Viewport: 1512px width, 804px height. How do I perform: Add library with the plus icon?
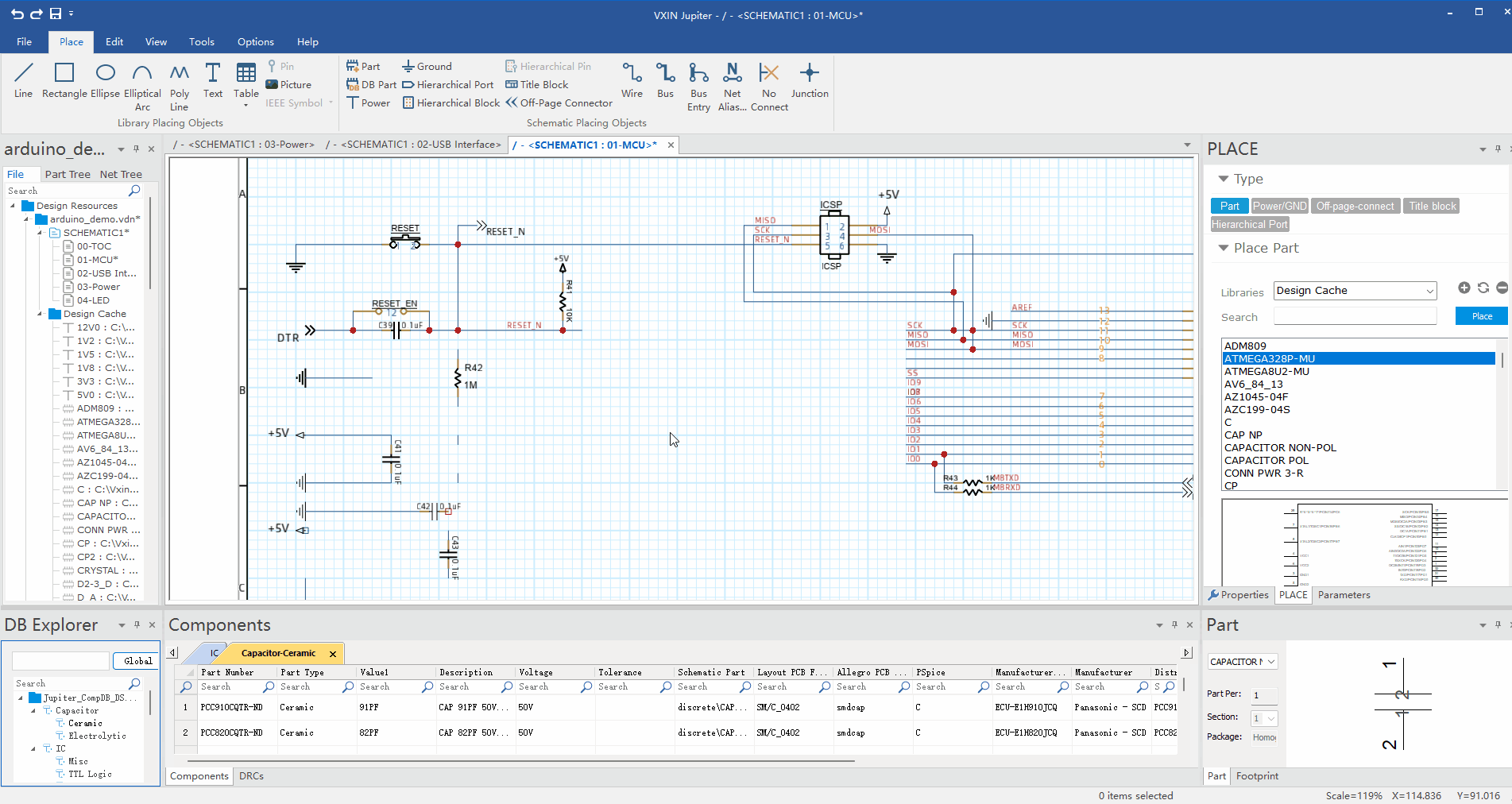(1464, 288)
